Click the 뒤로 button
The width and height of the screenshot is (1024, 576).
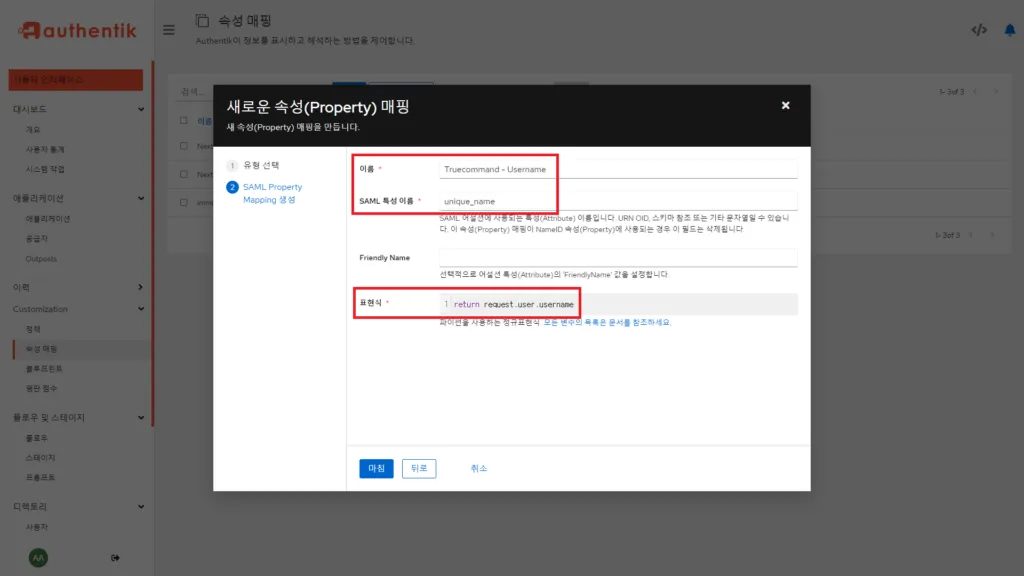pos(419,468)
